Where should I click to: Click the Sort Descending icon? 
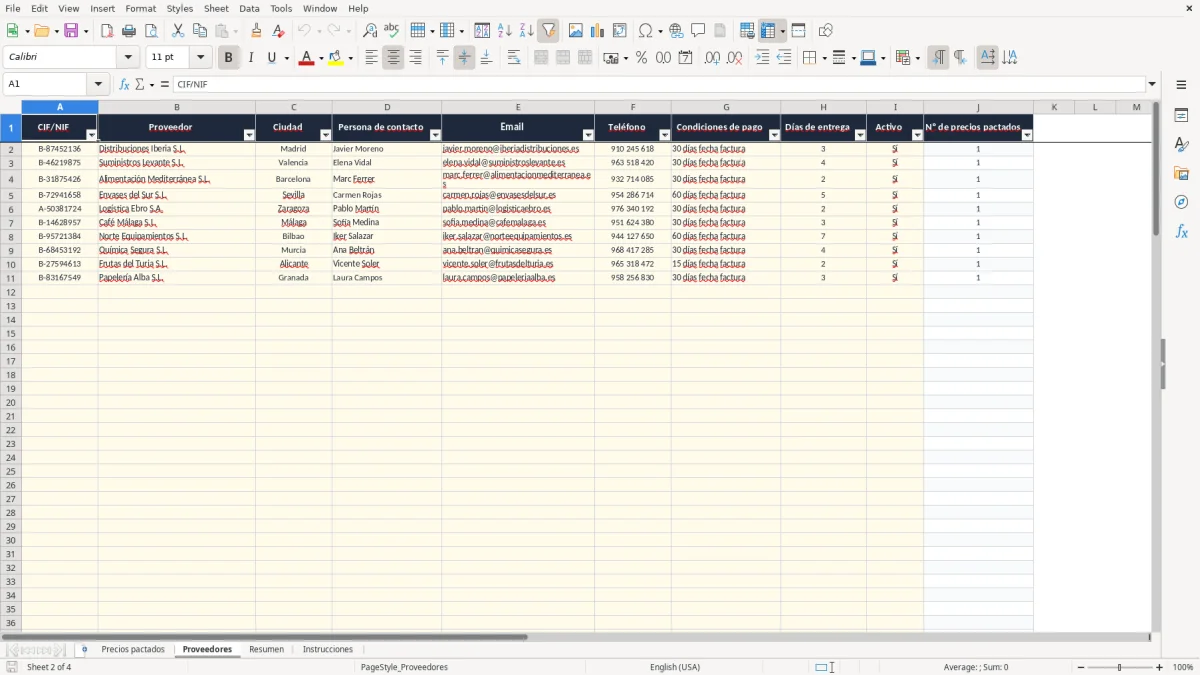527,31
